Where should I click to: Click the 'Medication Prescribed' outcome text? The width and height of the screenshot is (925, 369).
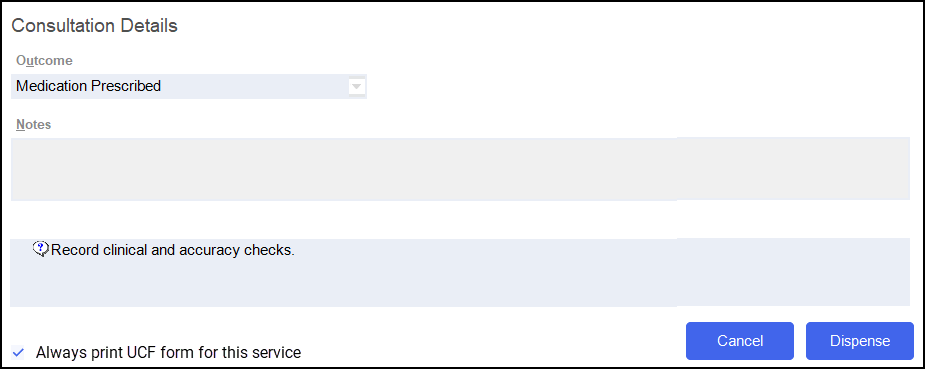88,86
